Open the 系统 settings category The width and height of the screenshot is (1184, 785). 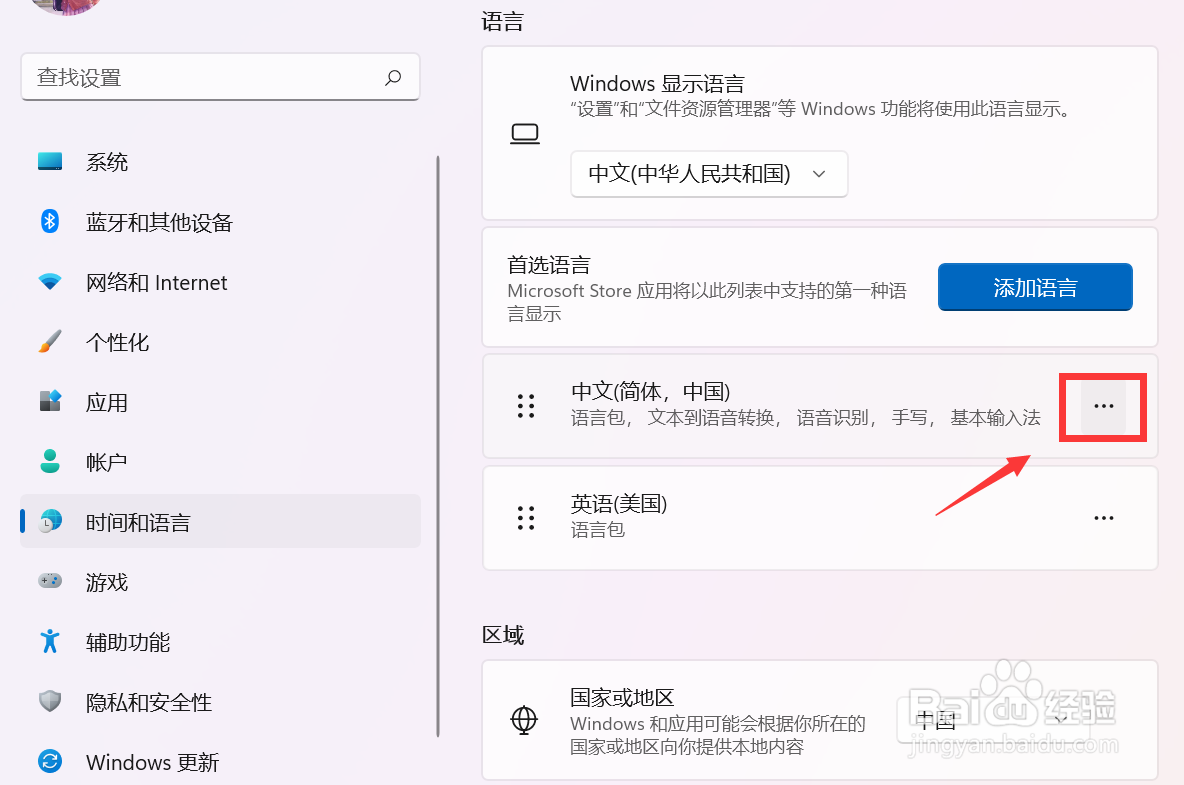tap(220, 162)
